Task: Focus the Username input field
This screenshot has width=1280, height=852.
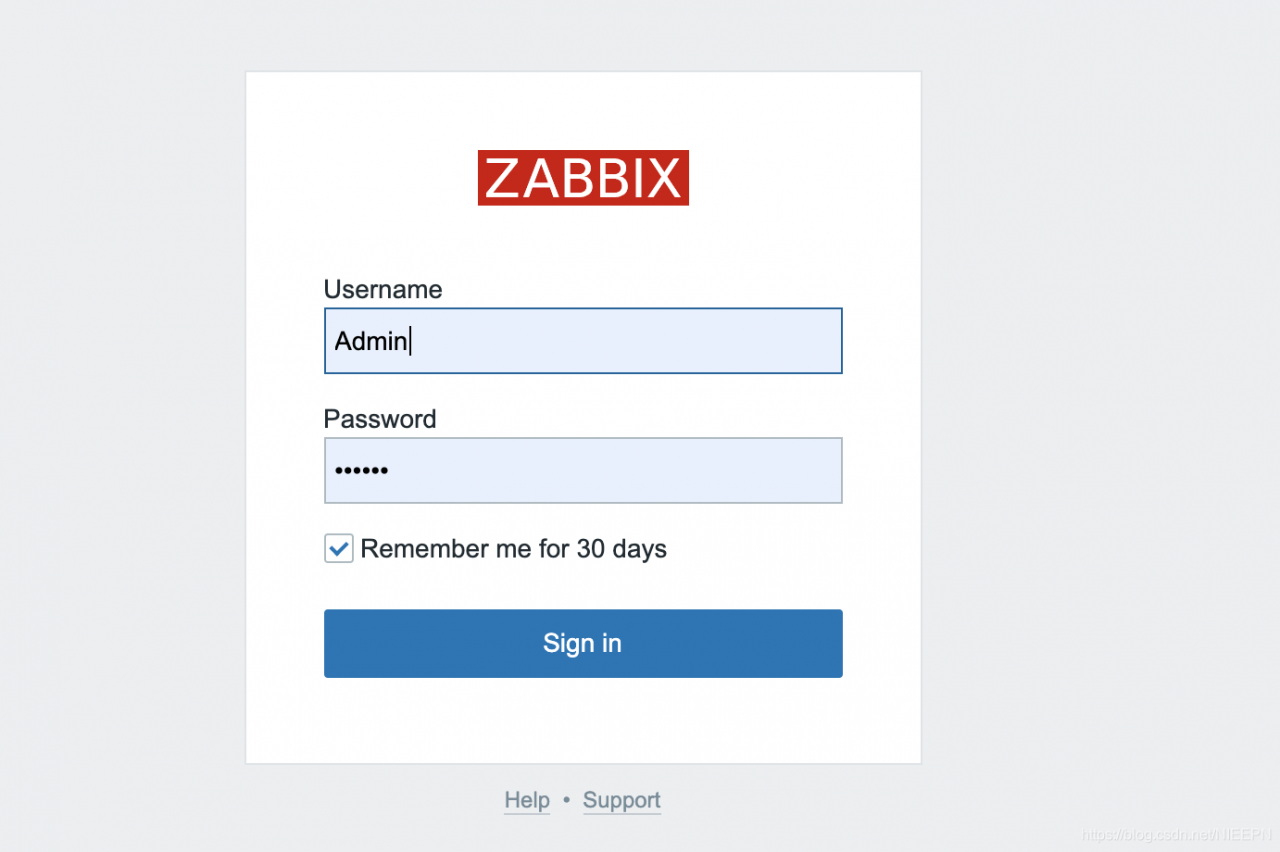Action: coord(583,341)
